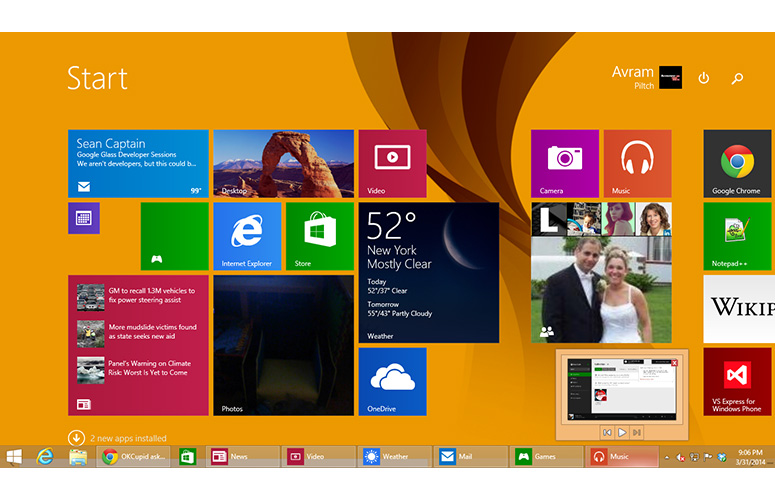The width and height of the screenshot is (775, 500).
Task: Play music from the preview controls
Action: coord(622,433)
